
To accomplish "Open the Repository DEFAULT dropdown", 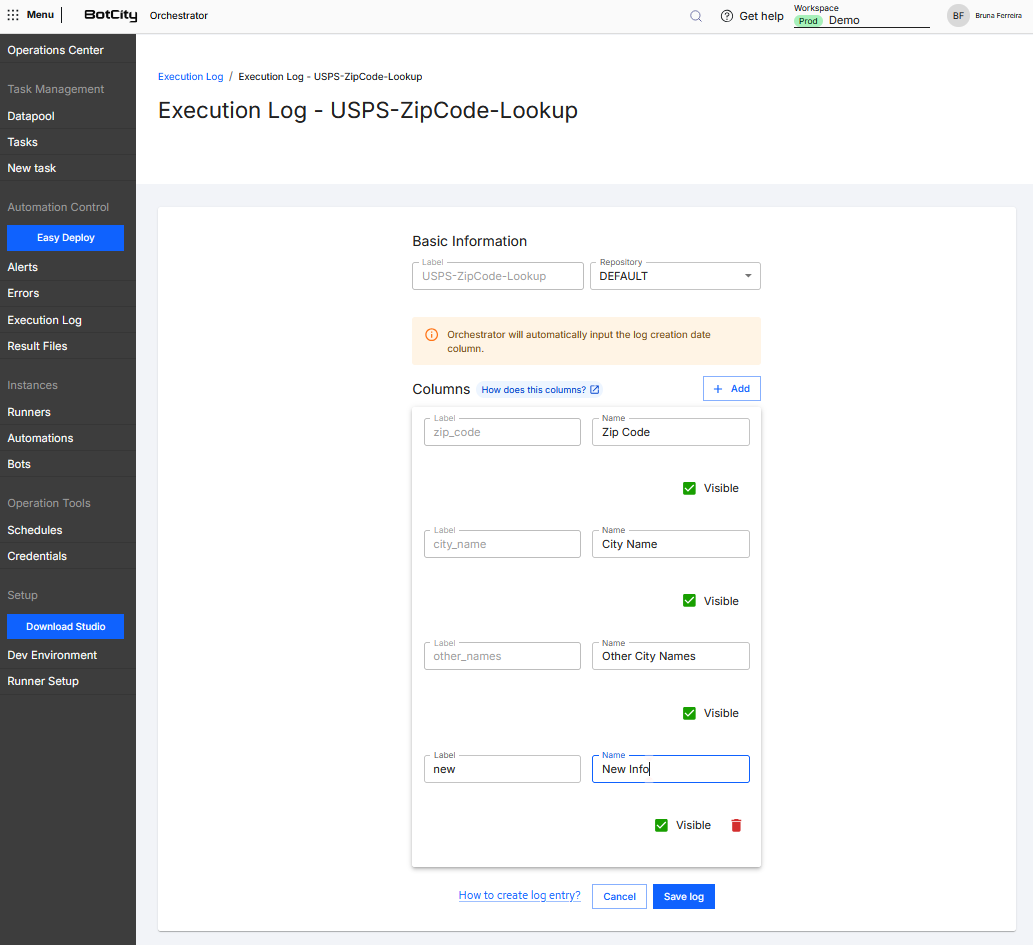I will coord(675,276).
